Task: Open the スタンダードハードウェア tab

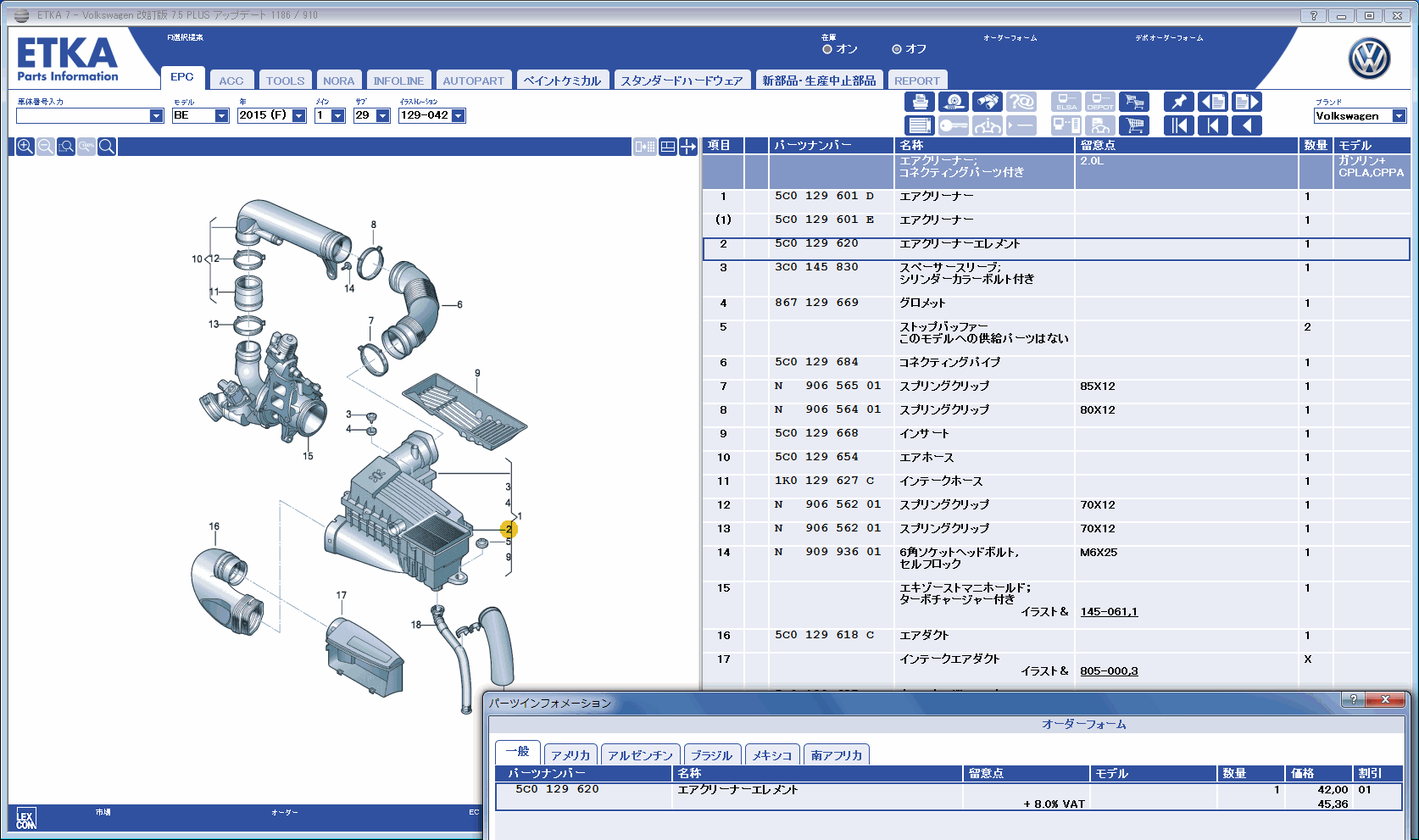Action: point(682,81)
